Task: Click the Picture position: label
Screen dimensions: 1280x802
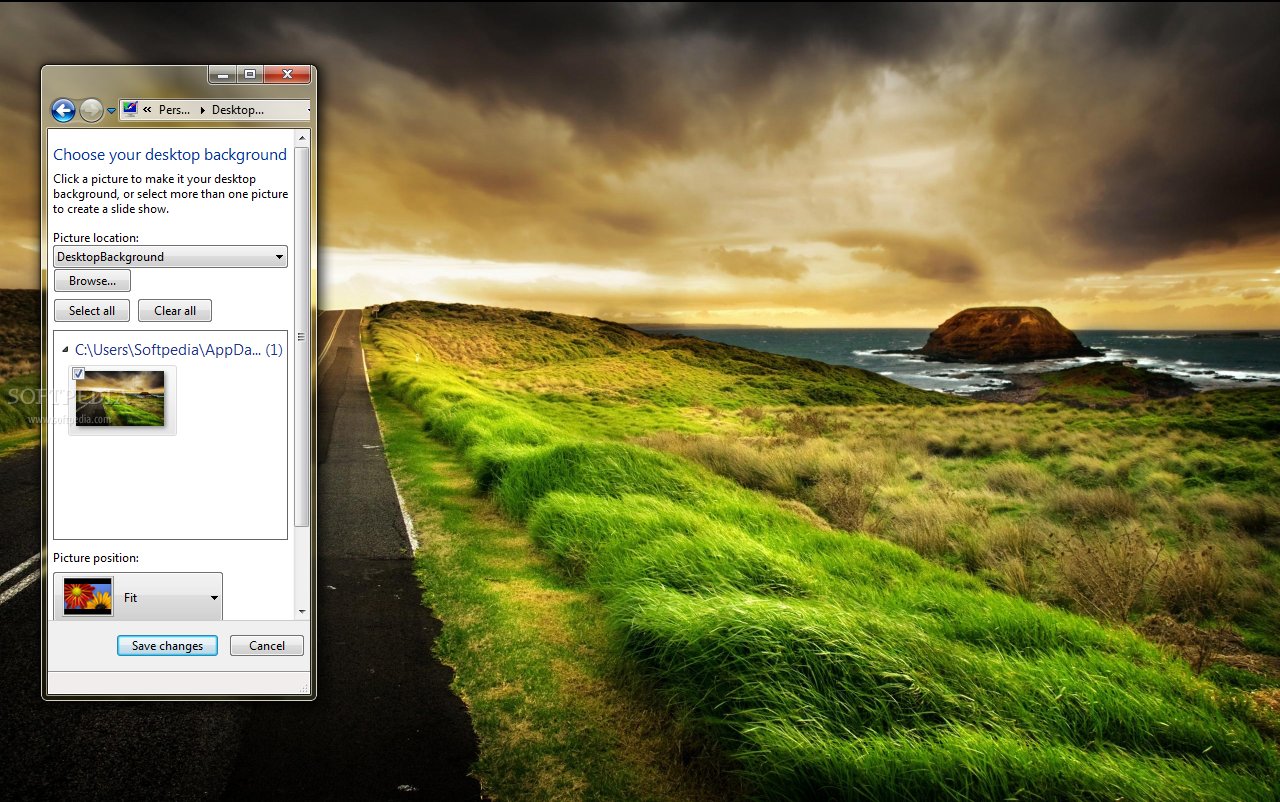Action: (96, 558)
